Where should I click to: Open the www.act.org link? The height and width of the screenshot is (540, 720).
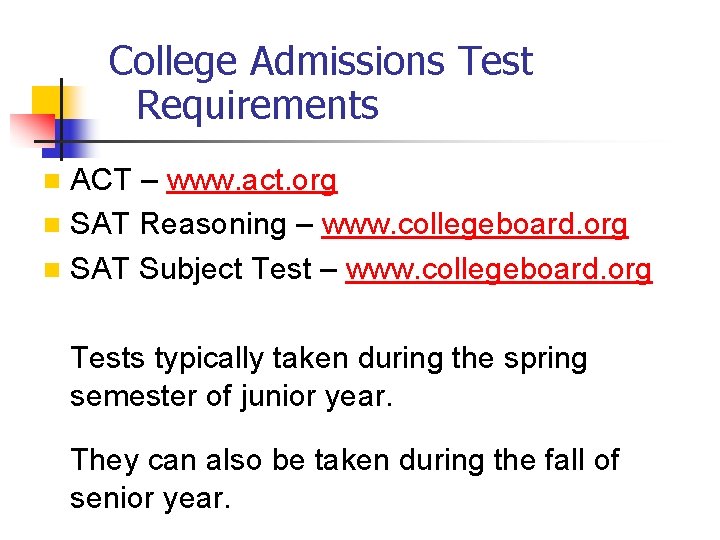[252, 181]
